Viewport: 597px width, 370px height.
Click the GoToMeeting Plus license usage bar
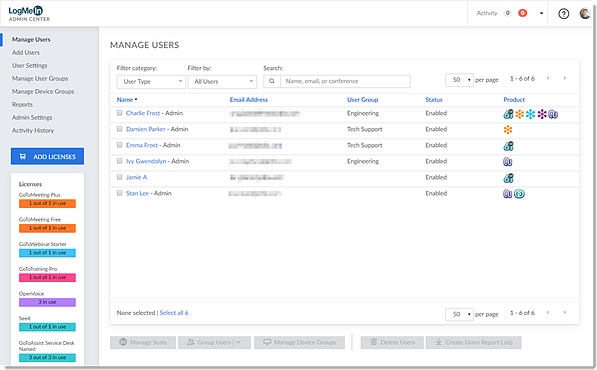pos(48,203)
